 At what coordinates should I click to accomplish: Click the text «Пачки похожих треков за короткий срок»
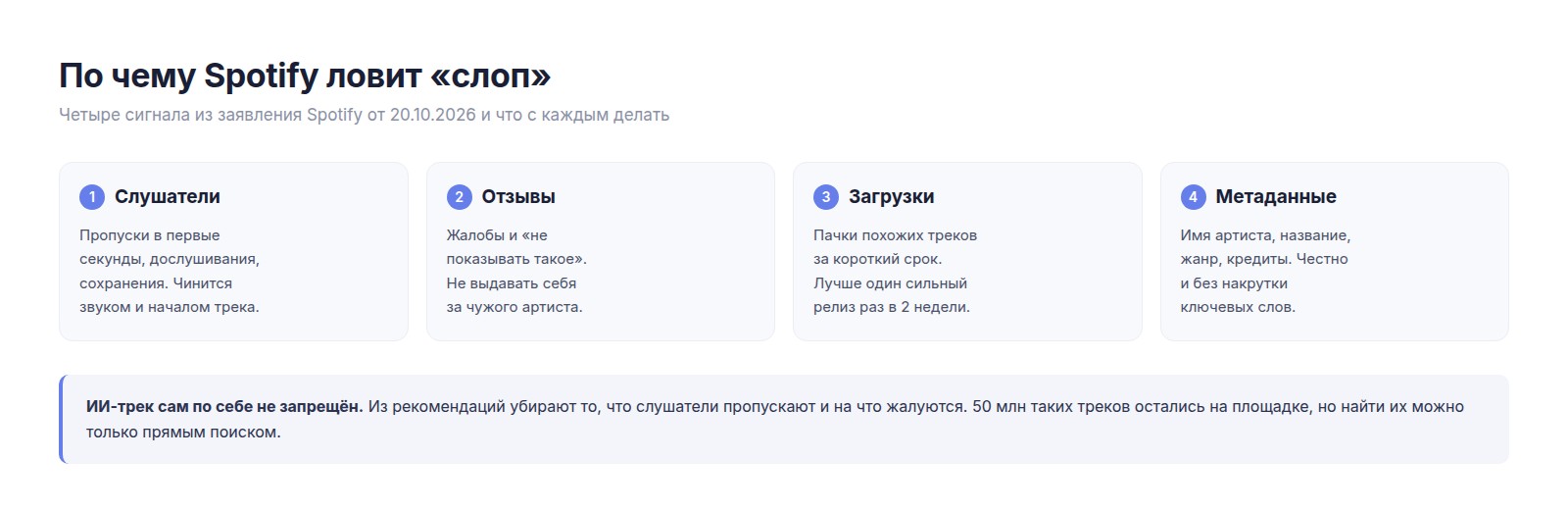tap(895, 247)
